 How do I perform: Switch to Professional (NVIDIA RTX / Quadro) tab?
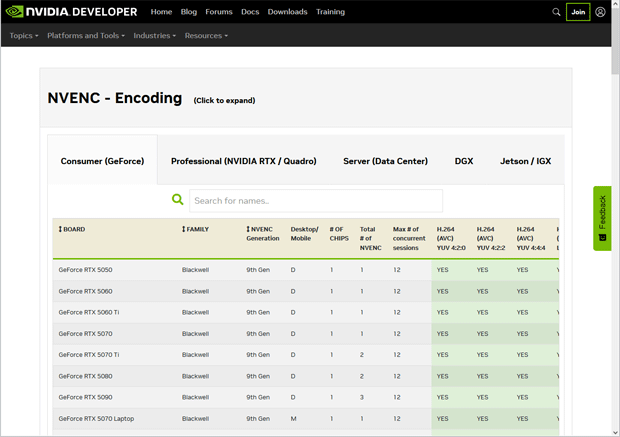click(244, 161)
